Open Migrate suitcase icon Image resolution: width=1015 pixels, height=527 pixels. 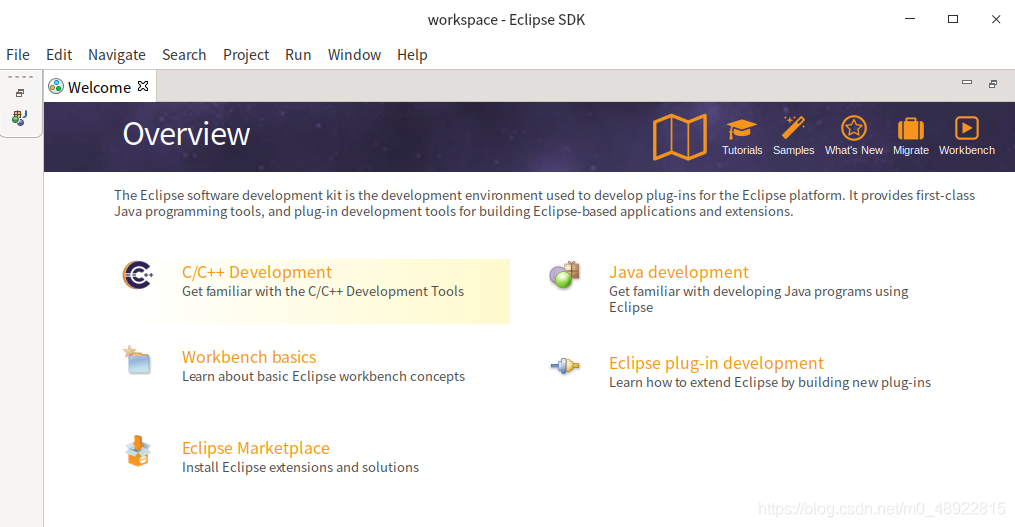[x=910, y=128]
